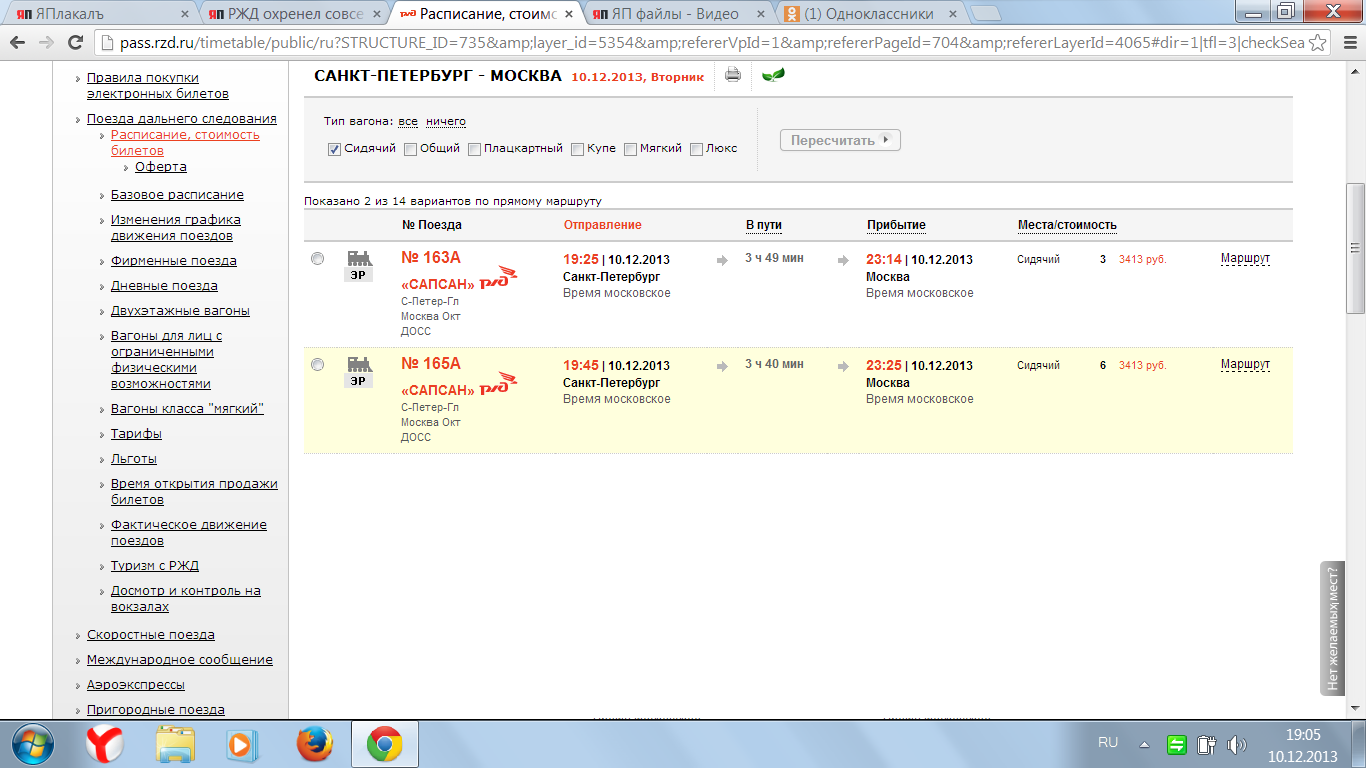
Task: Click the page vertical scrollbar
Action: (x=1356, y=248)
